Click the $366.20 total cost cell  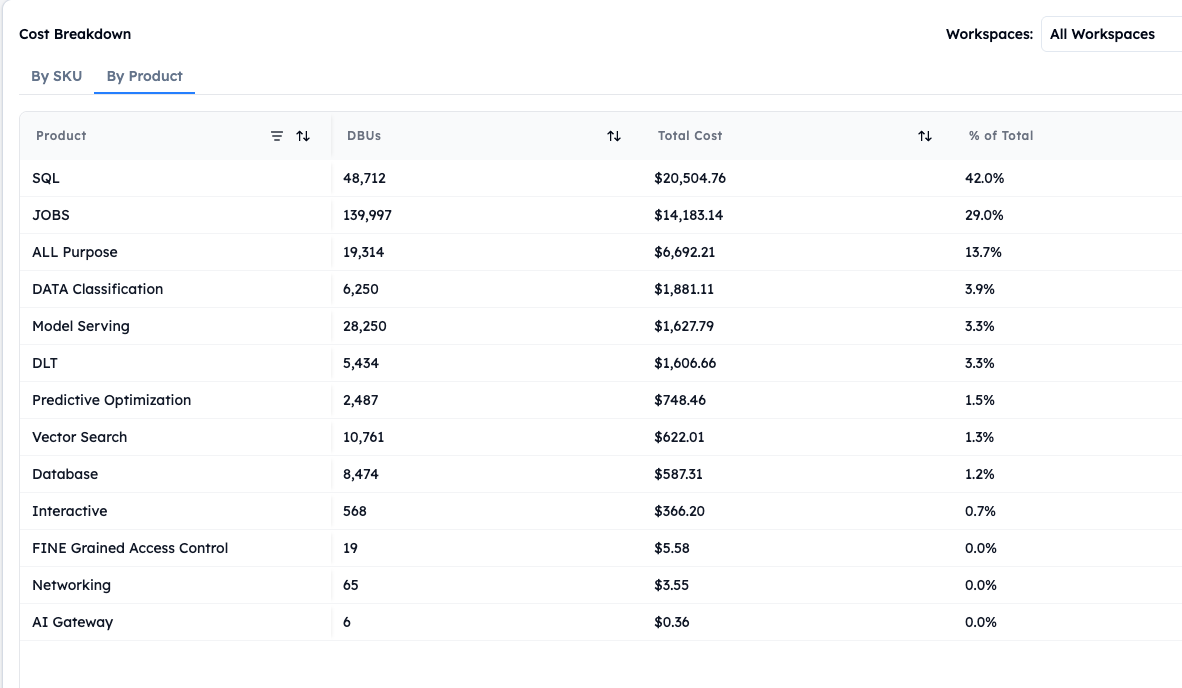tap(679, 511)
